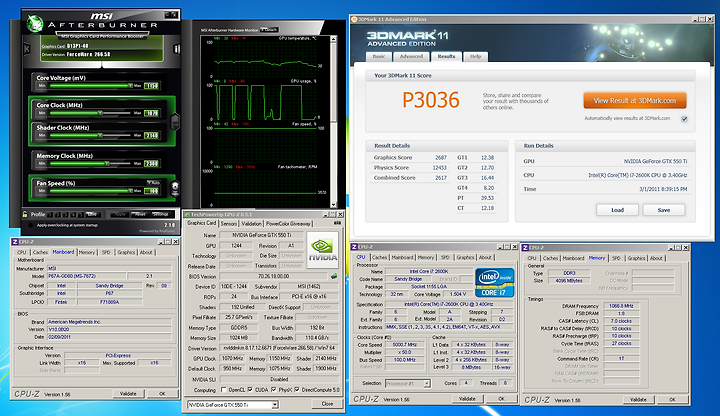Open Caches tab in CPU-Z processor window
720x416 pixels.
point(379,258)
